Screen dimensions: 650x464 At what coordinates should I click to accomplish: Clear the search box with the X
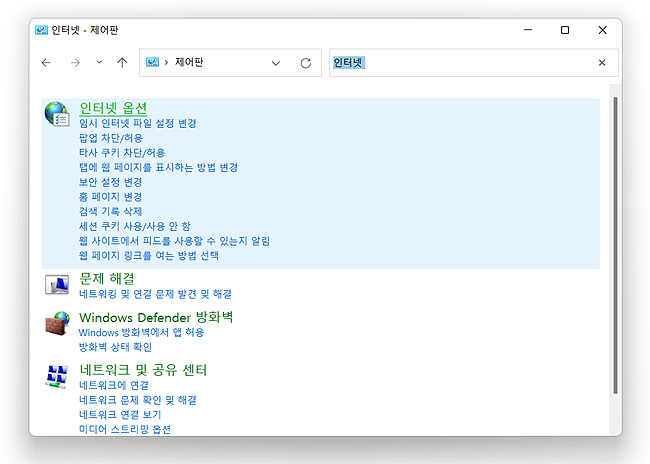(602, 63)
